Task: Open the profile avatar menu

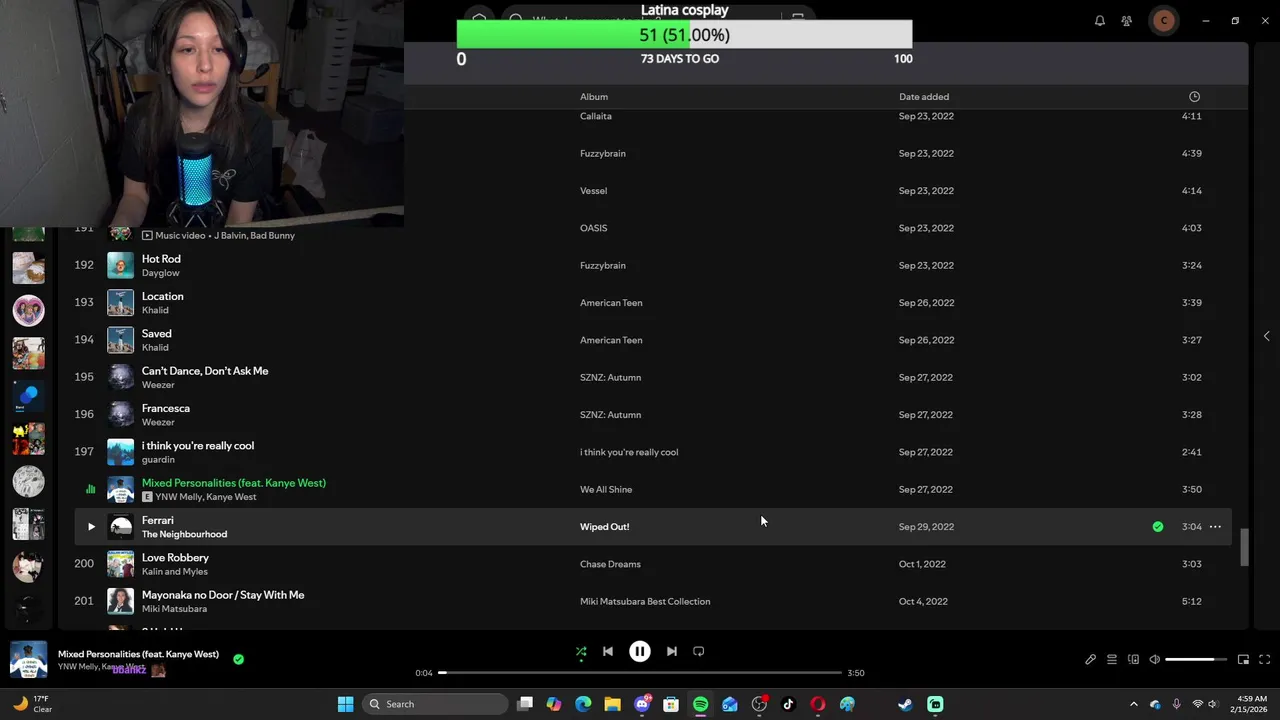Action: point(1164,20)
